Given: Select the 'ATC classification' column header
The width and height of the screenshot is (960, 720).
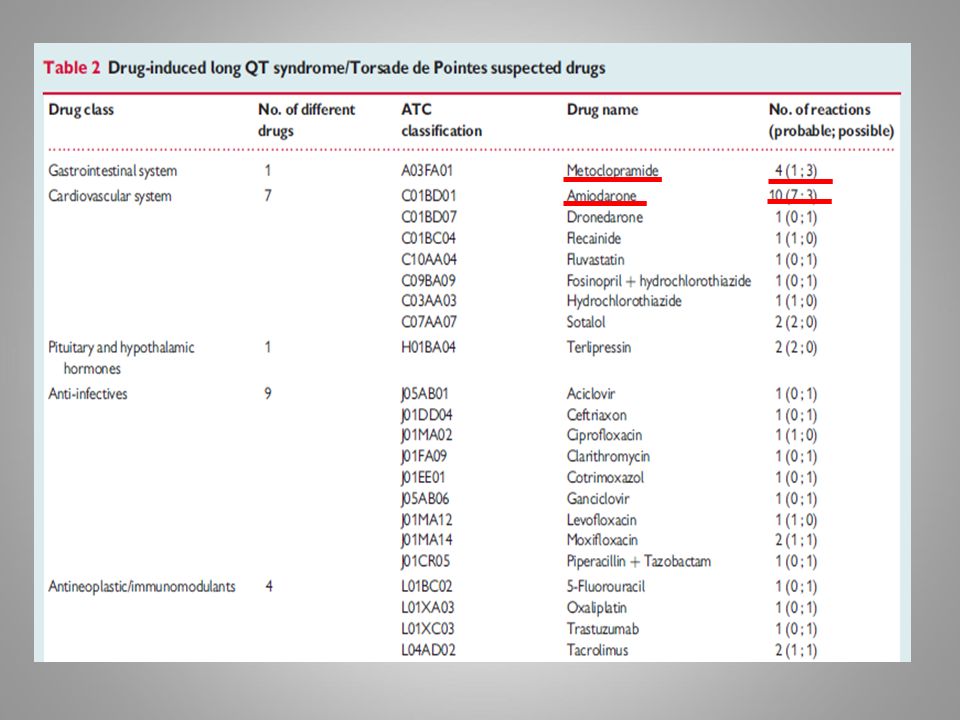Looking at the screenshot, I should (441, 120).
